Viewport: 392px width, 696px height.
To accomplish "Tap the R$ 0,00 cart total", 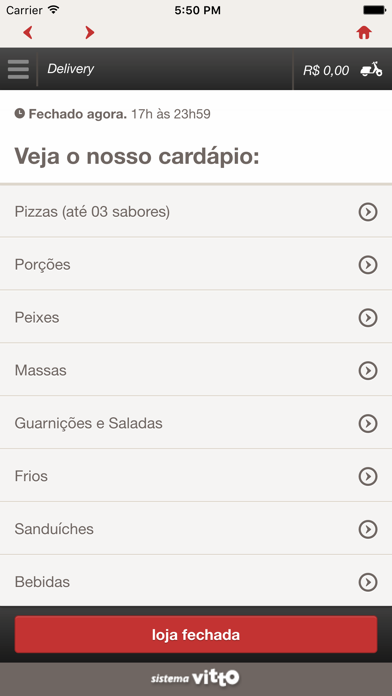I will [326, 70].
